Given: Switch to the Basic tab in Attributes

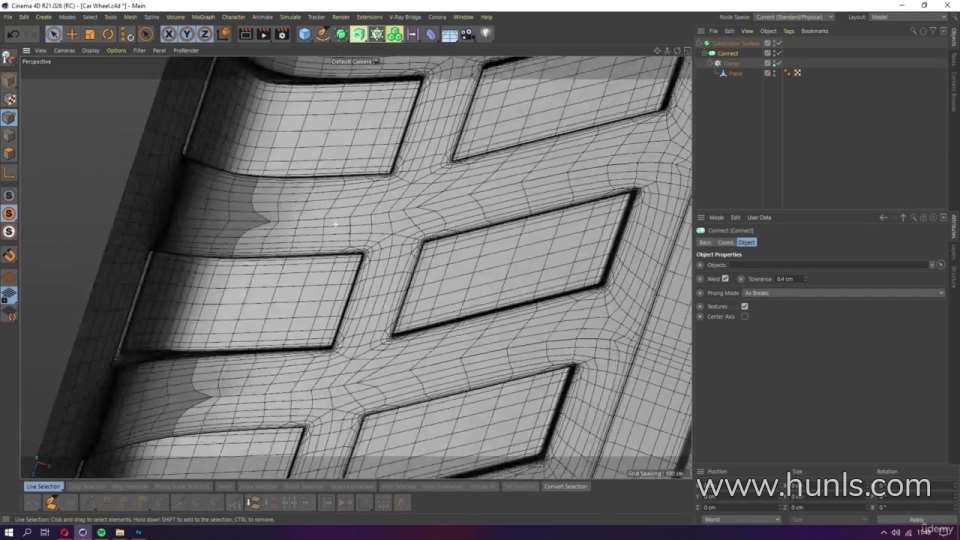Looking at the screenshot, I should click(705, 242).
